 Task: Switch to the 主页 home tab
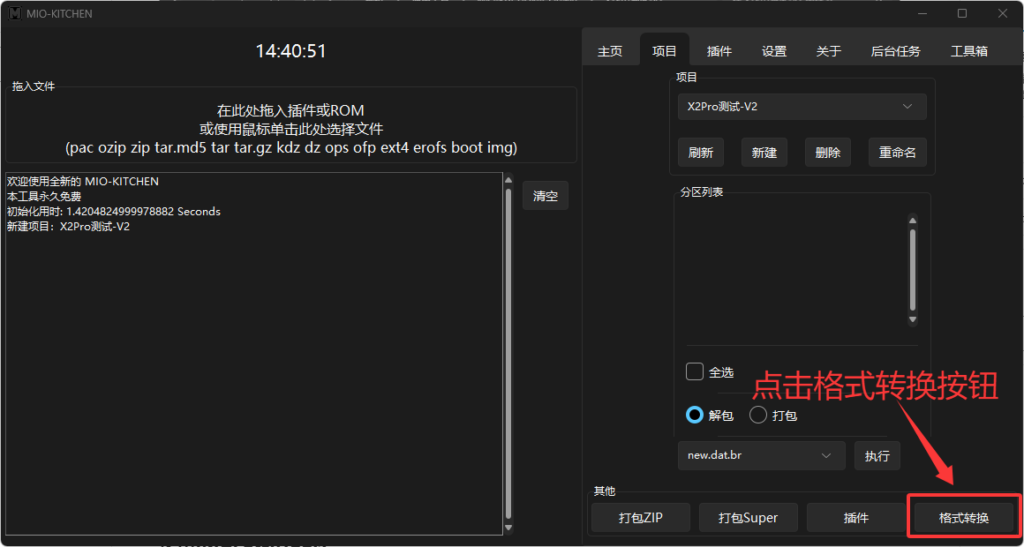[610, 51]
